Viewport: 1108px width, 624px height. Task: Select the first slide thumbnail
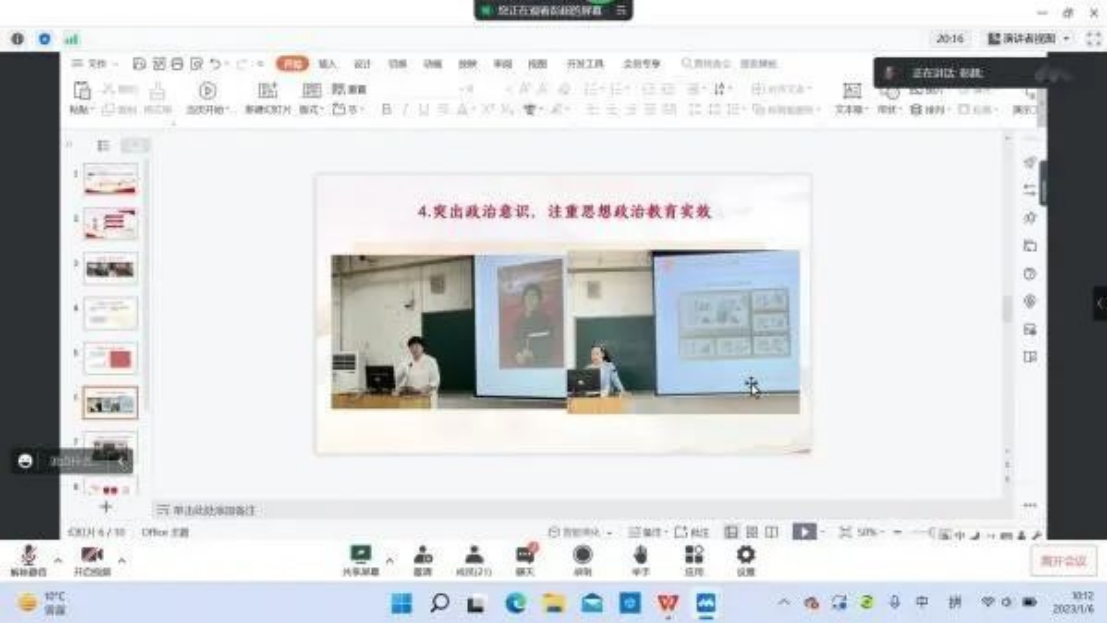click(x=111, y=180)
